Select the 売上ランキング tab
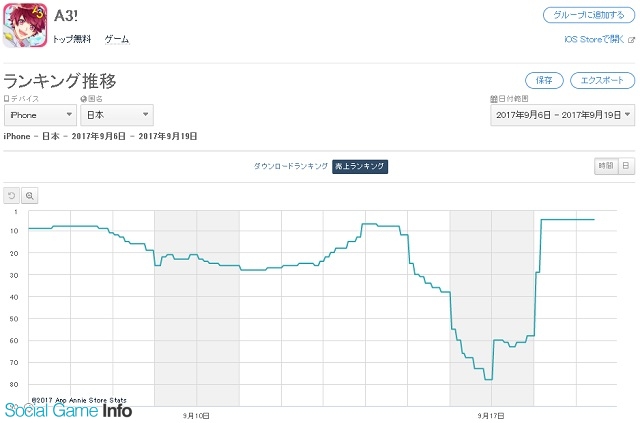This screenshot has width=640, height=423. [x=360, y=166]
